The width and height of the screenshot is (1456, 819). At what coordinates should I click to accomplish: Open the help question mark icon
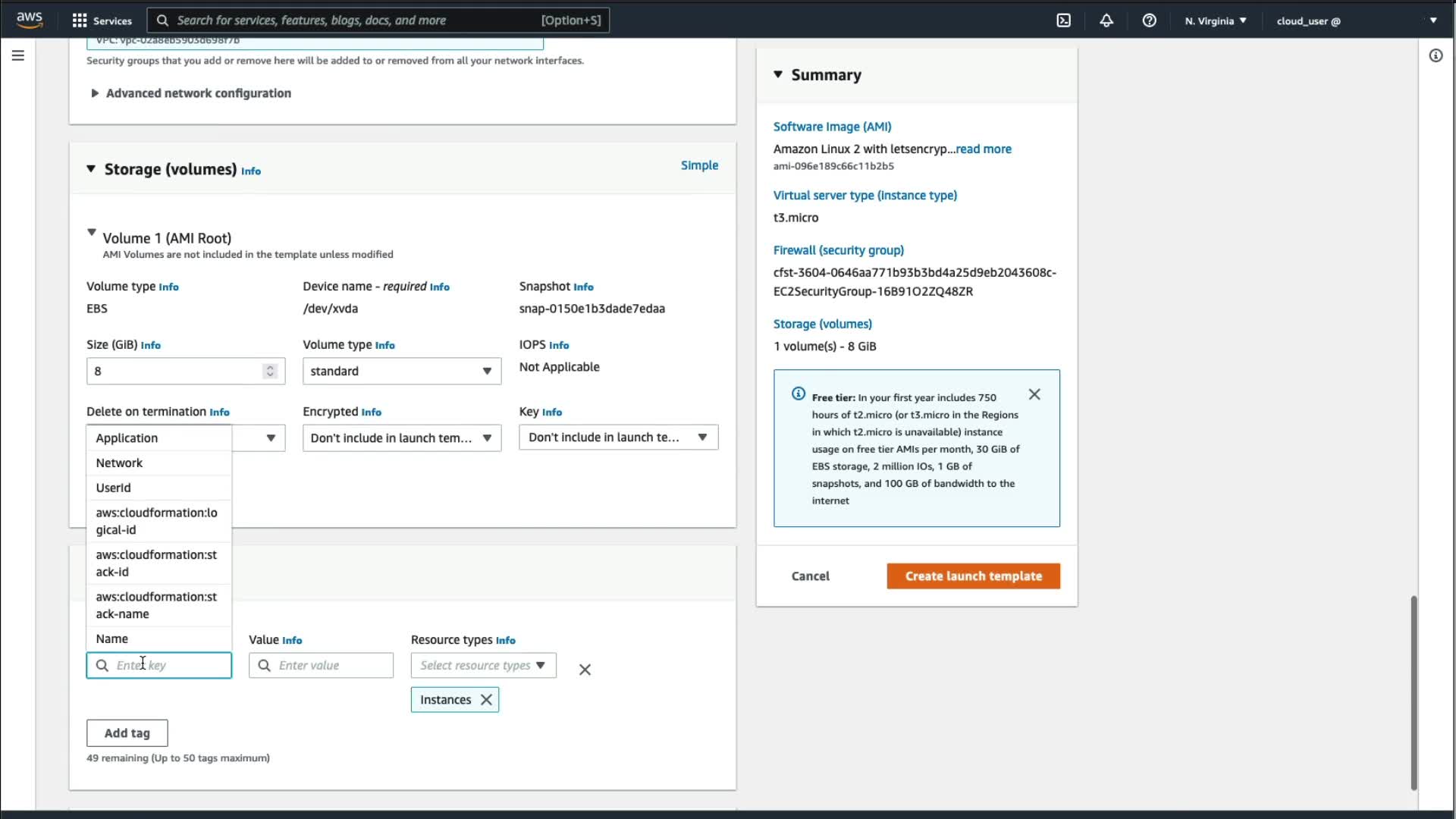click(x=1149, y=20)
